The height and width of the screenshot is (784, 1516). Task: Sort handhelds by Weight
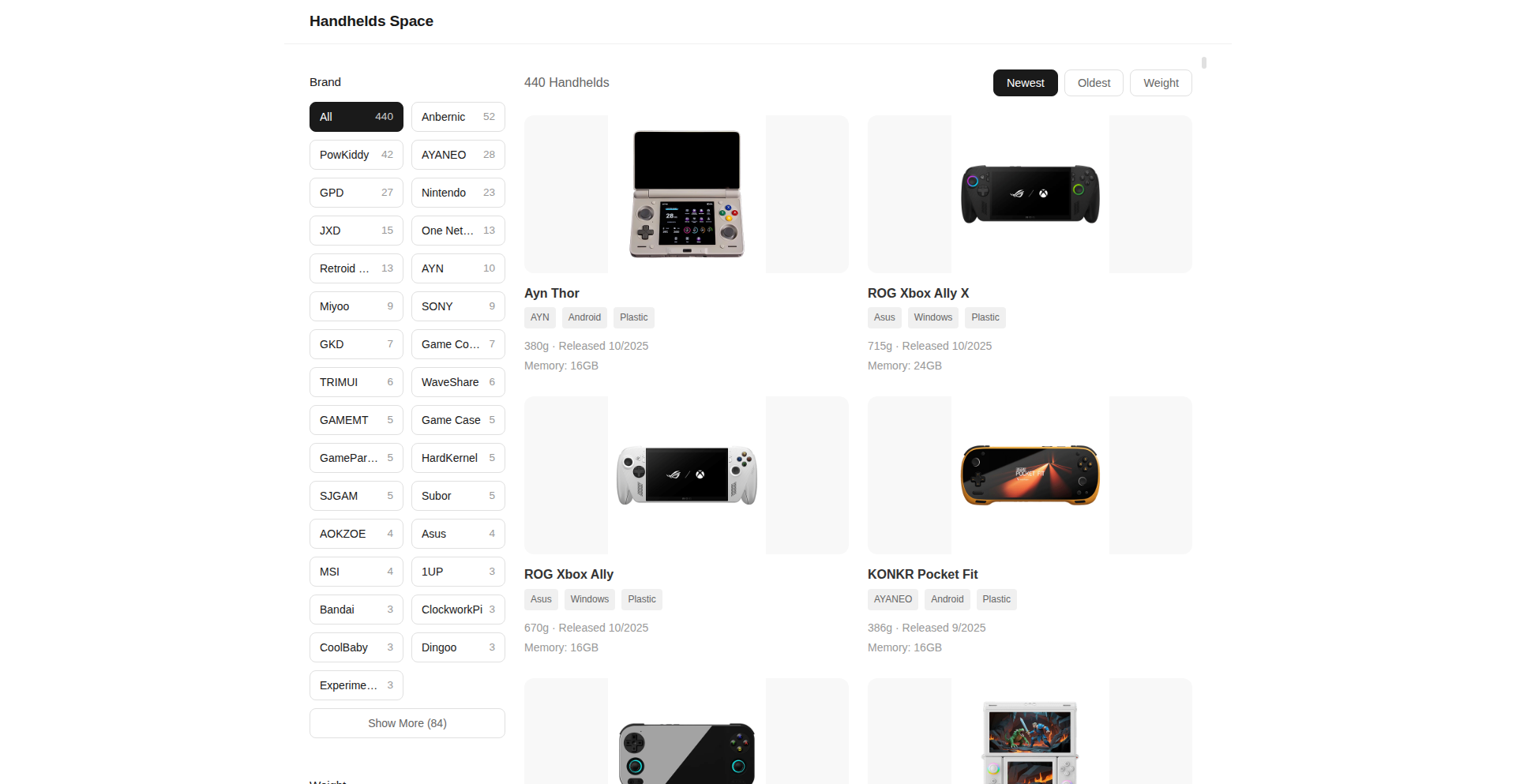point(1161,83)
